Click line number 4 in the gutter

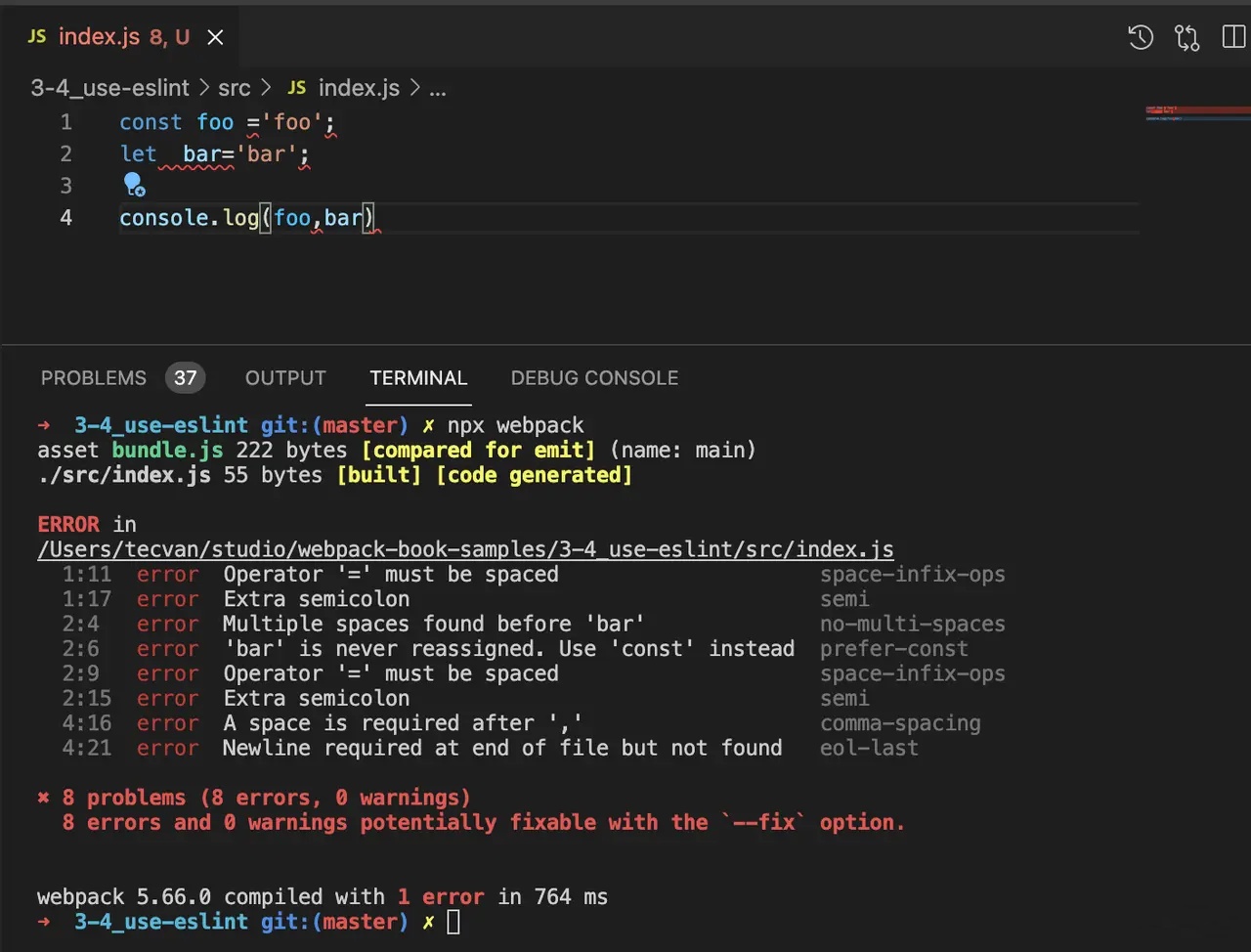65,217
